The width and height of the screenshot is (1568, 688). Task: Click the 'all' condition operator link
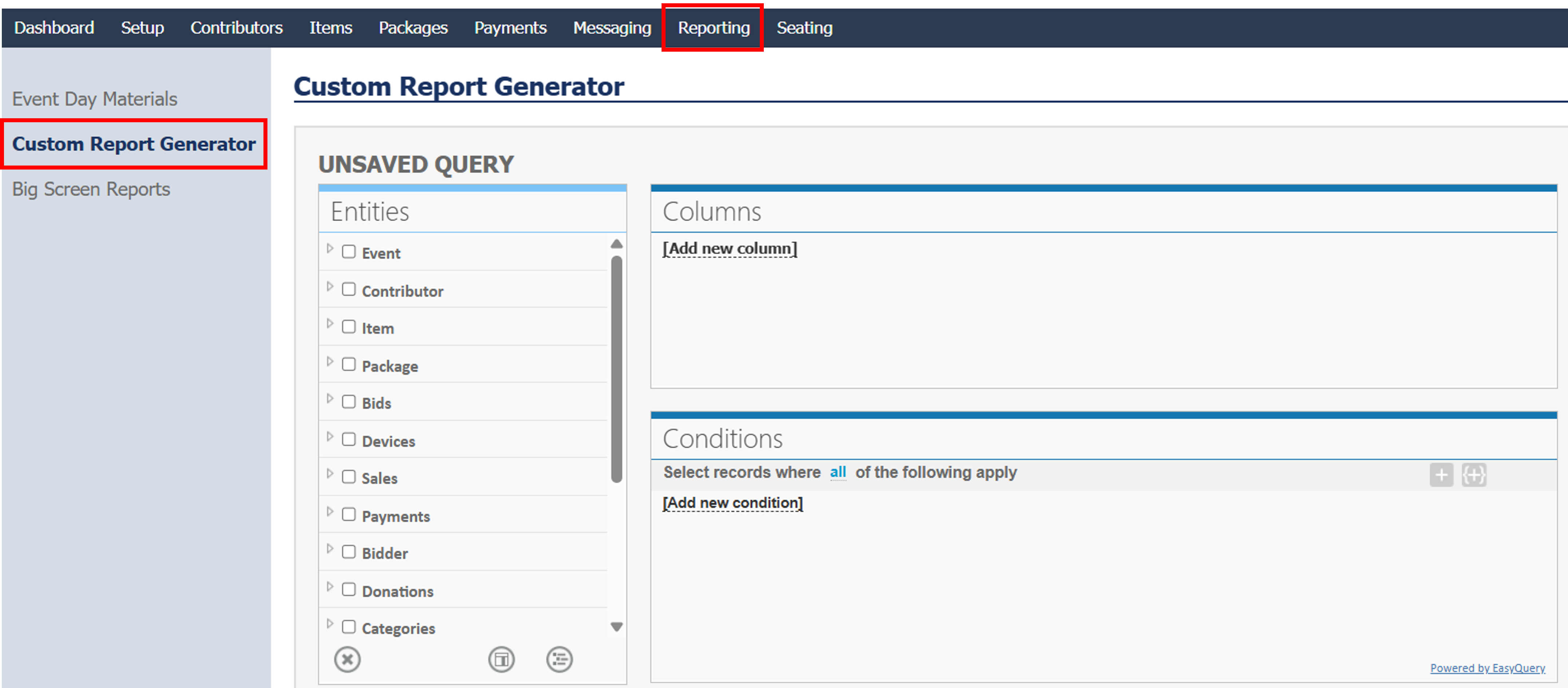point(838,472)
